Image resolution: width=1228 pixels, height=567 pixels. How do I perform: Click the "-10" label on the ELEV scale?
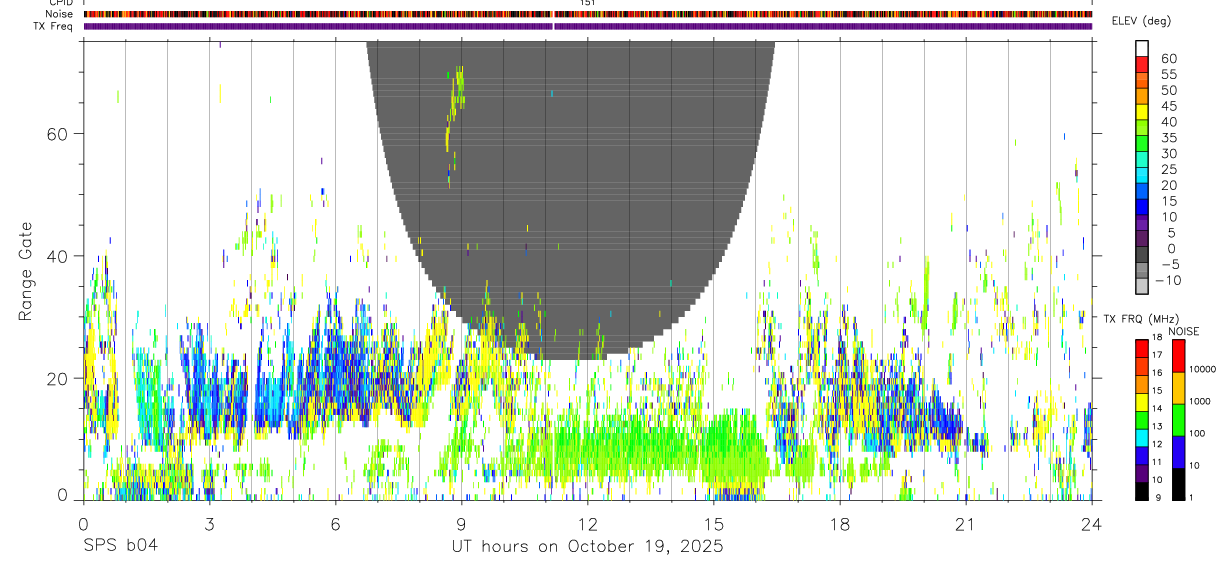[x=1170, y=281]
